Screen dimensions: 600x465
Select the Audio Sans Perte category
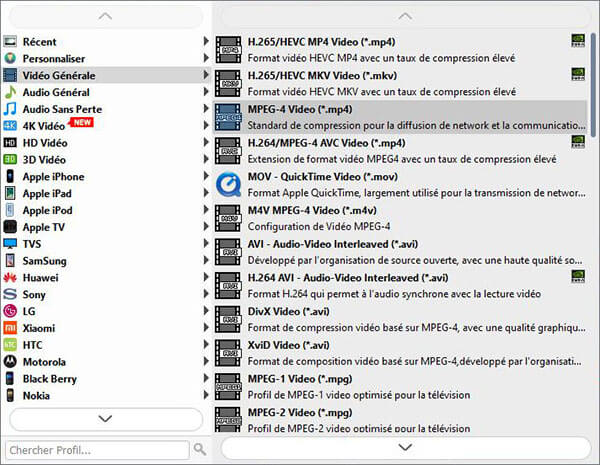tap(106, 109)
